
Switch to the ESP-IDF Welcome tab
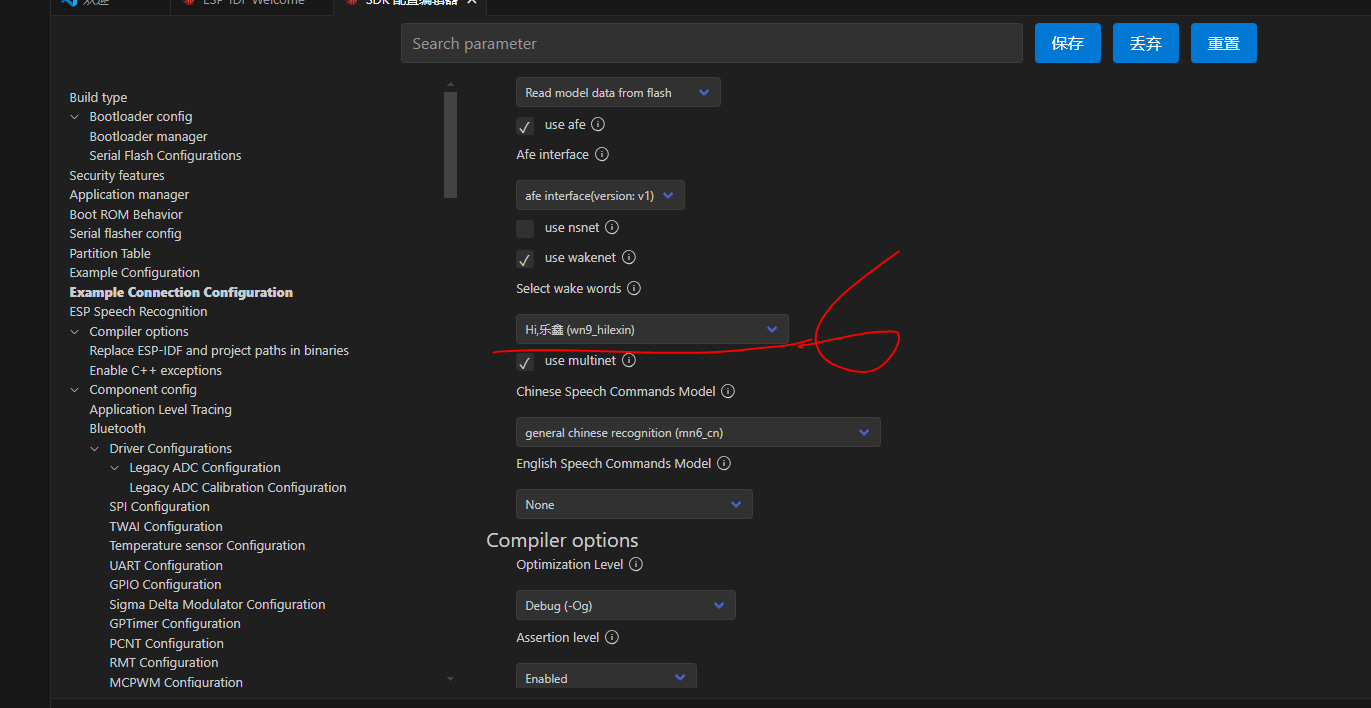(x=252, y=2)
